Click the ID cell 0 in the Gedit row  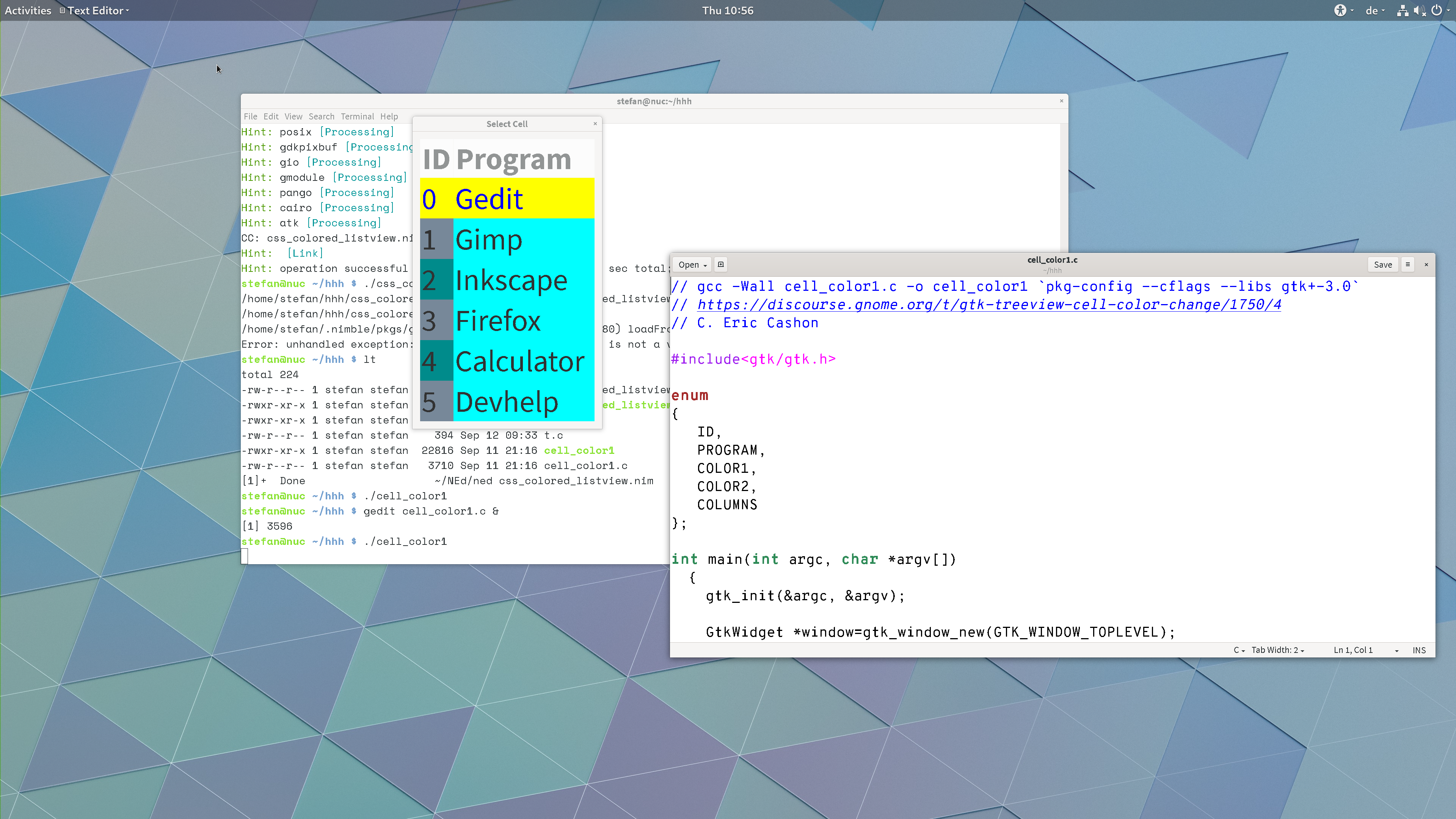pyautogui.click(x=436, y=199)
